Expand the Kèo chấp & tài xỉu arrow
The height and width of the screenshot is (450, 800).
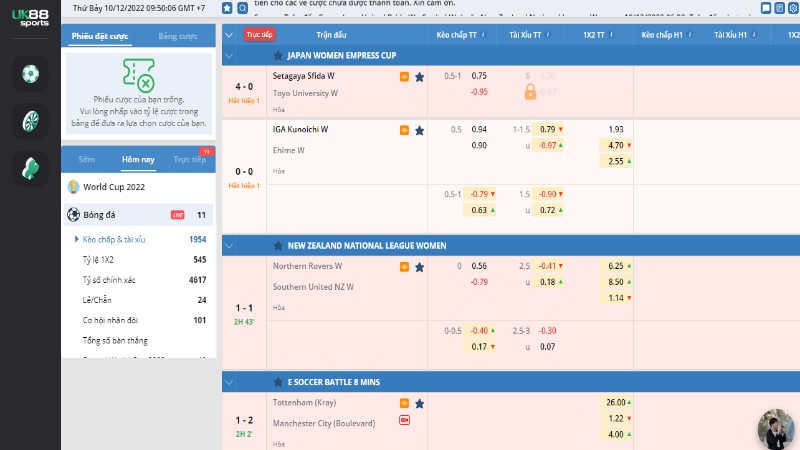coord(77,239)
